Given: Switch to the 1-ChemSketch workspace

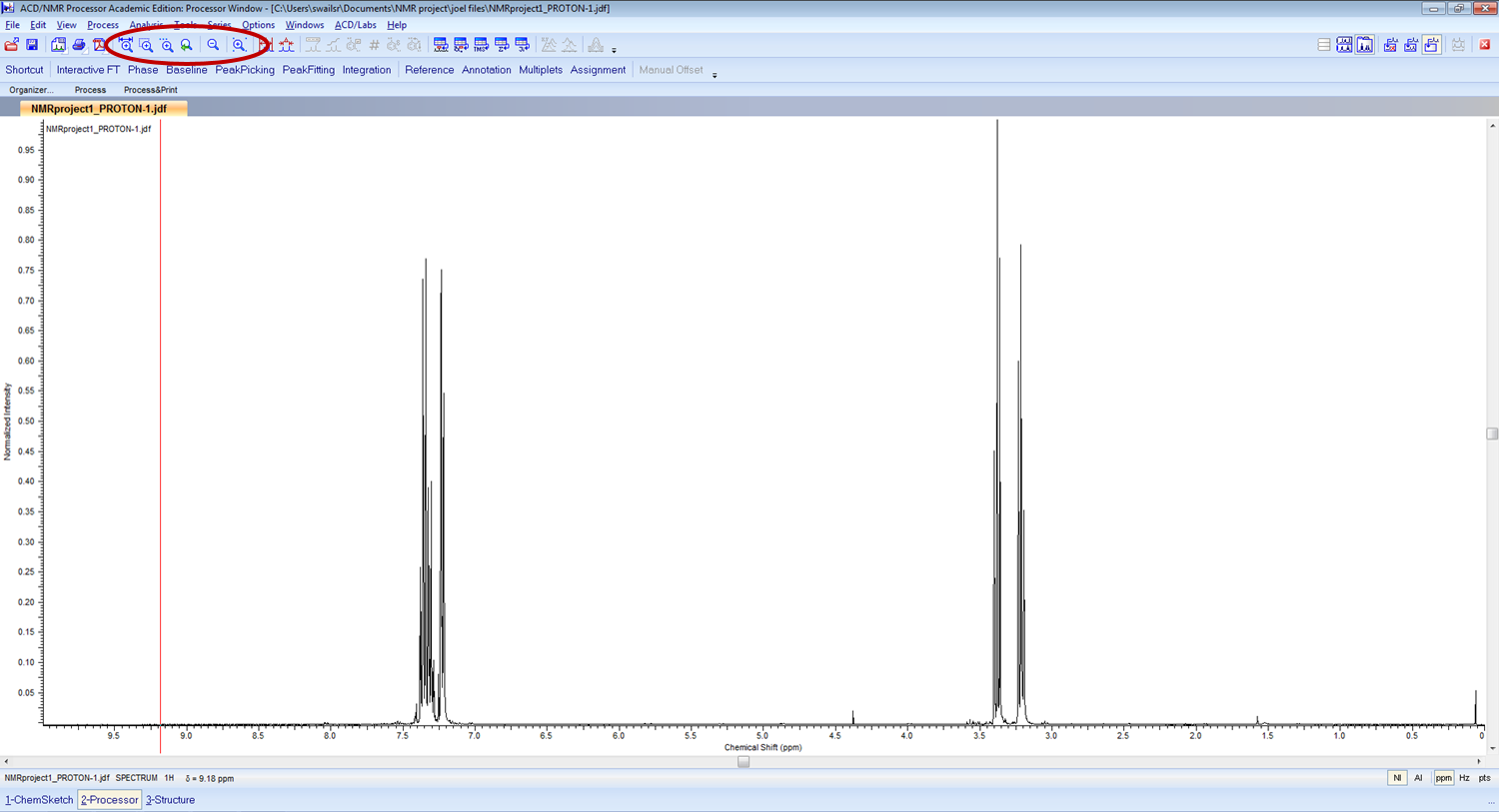Looking at the screenshot, I should tap(39, 800).
